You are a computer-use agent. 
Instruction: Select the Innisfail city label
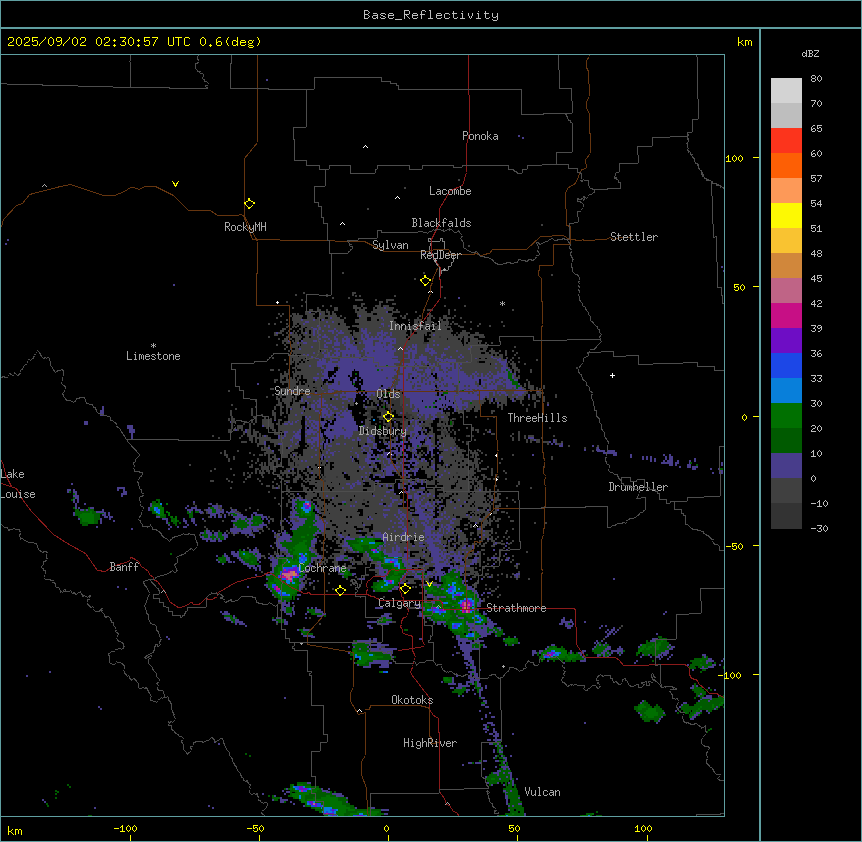click(x=415, y=326)
